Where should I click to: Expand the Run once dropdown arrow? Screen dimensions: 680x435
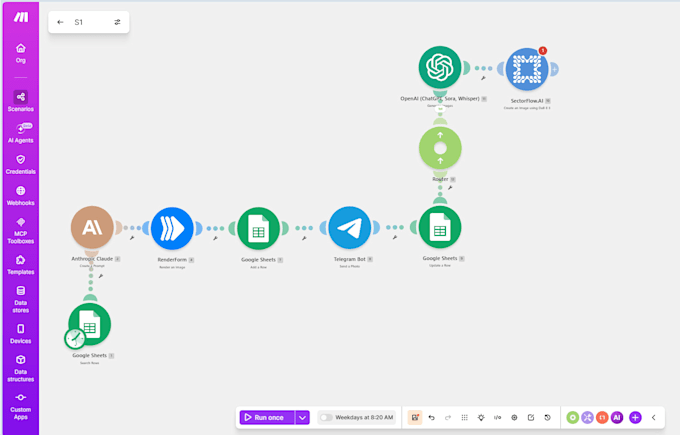pyautogui.click(x=302, y=417)
